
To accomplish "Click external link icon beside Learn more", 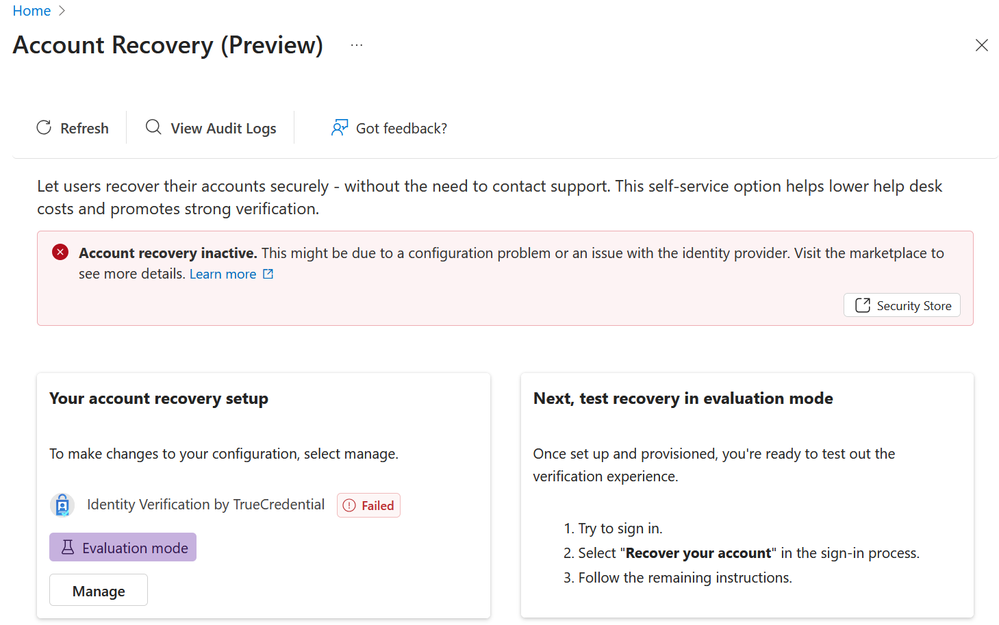I will (x=268, y=274).
